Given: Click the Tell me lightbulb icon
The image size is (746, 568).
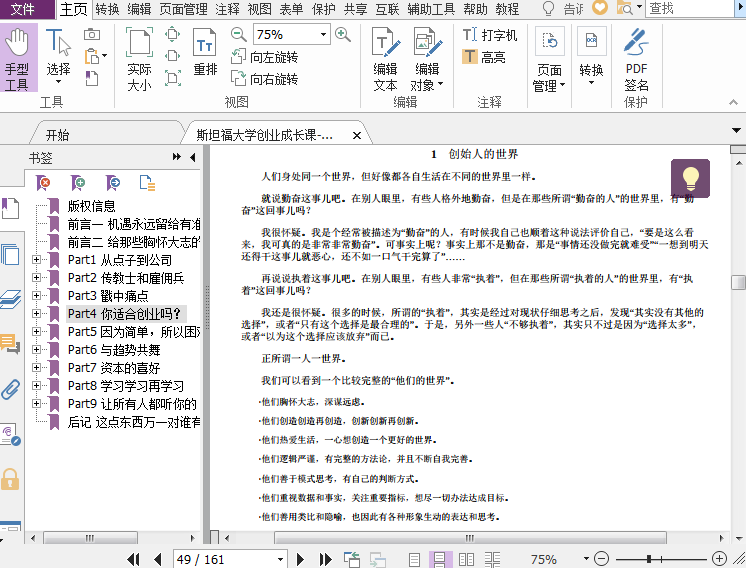Looking at the screenshot, I should click(x=549, y=9).
